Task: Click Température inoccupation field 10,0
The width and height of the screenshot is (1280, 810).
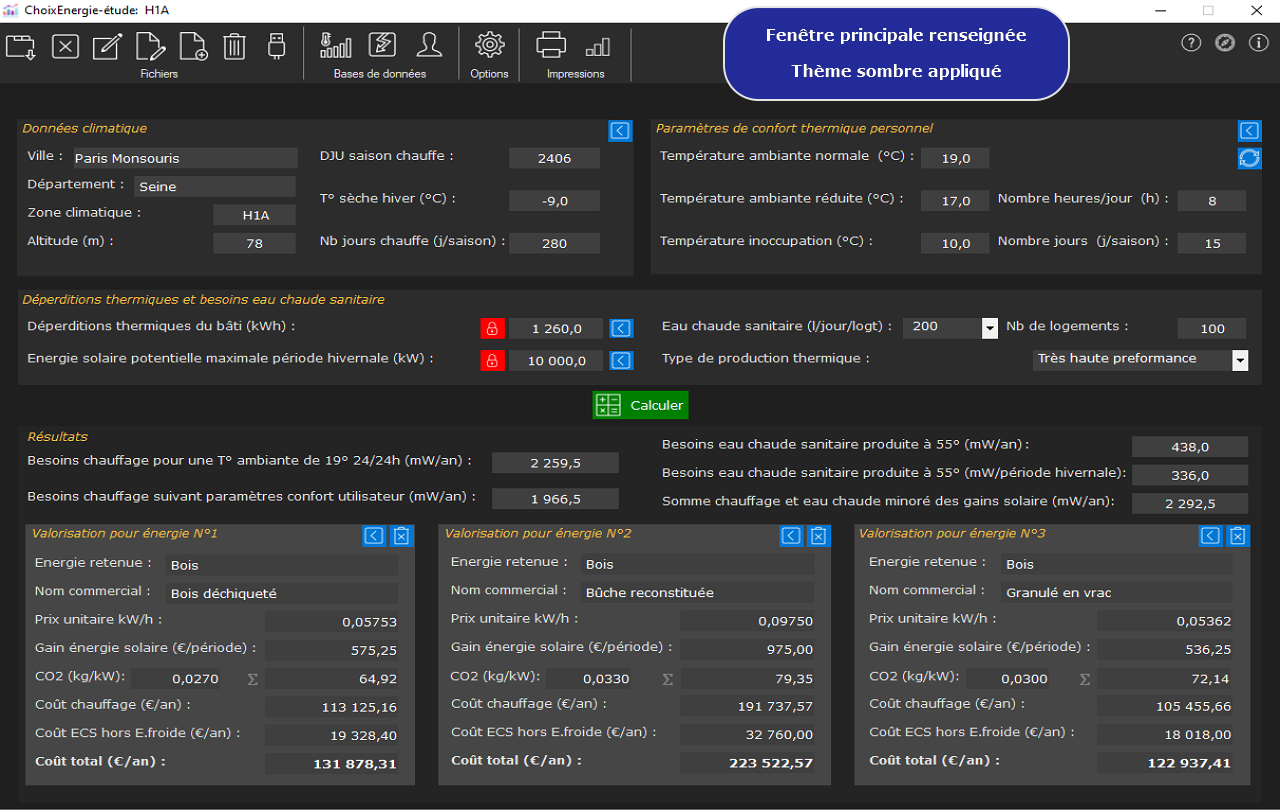Action: [x=955, y=243]
